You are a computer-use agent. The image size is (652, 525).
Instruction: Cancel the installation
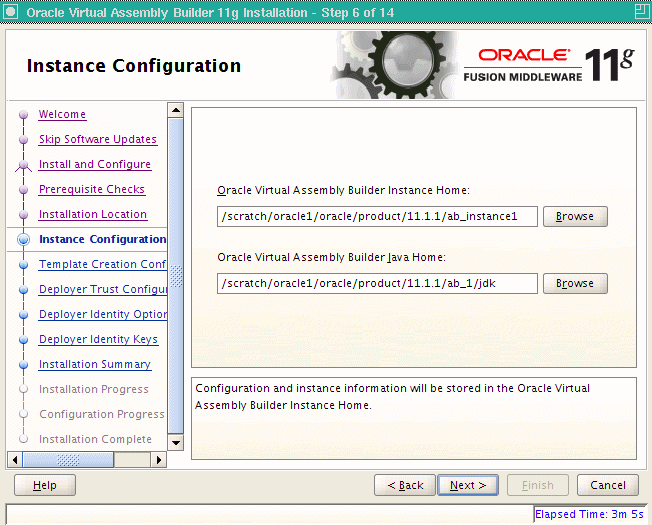[x=608, y=485]
